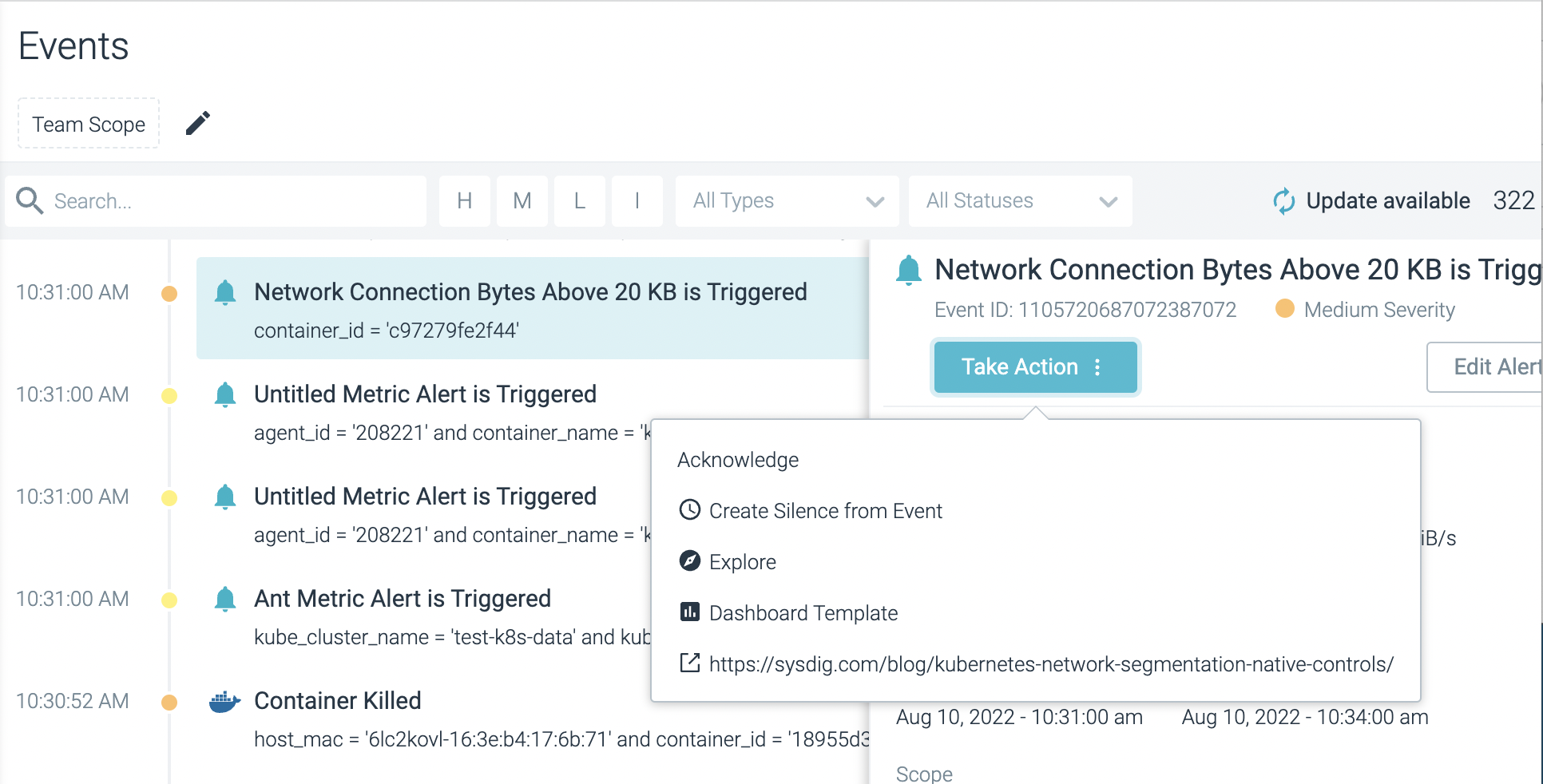Click the search magnifier icon

click(x=30, y=200)
